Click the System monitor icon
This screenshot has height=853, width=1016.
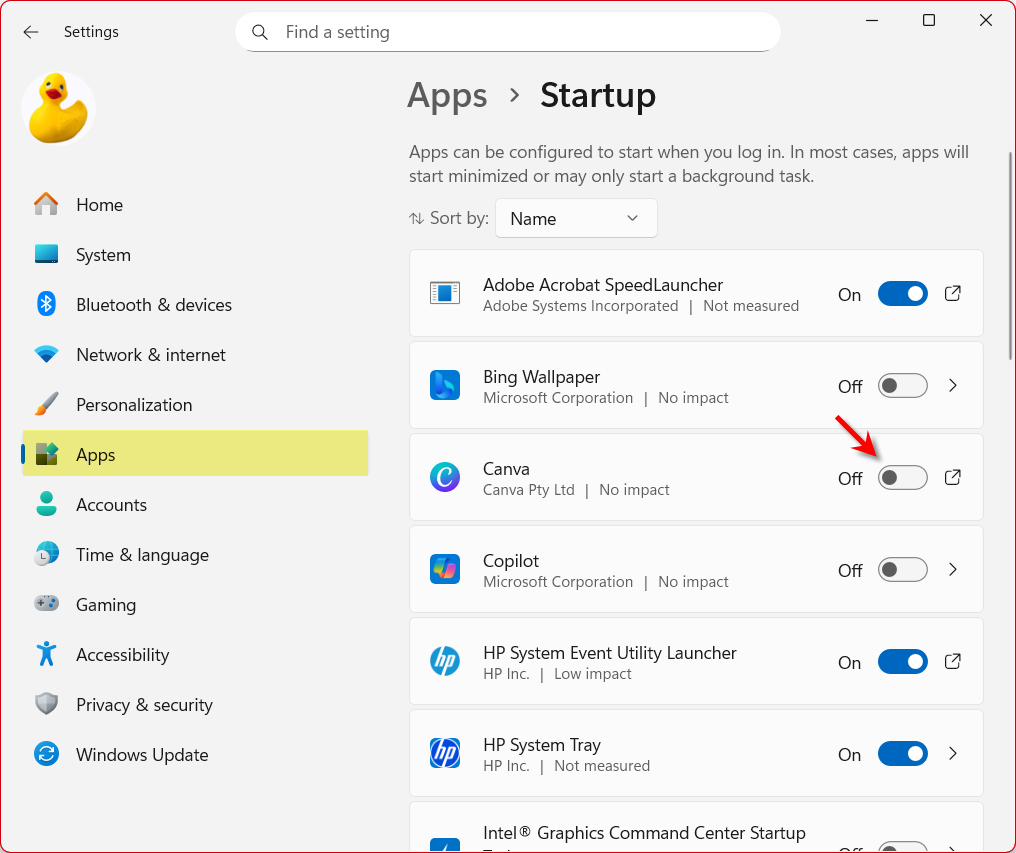coord(46,254)
